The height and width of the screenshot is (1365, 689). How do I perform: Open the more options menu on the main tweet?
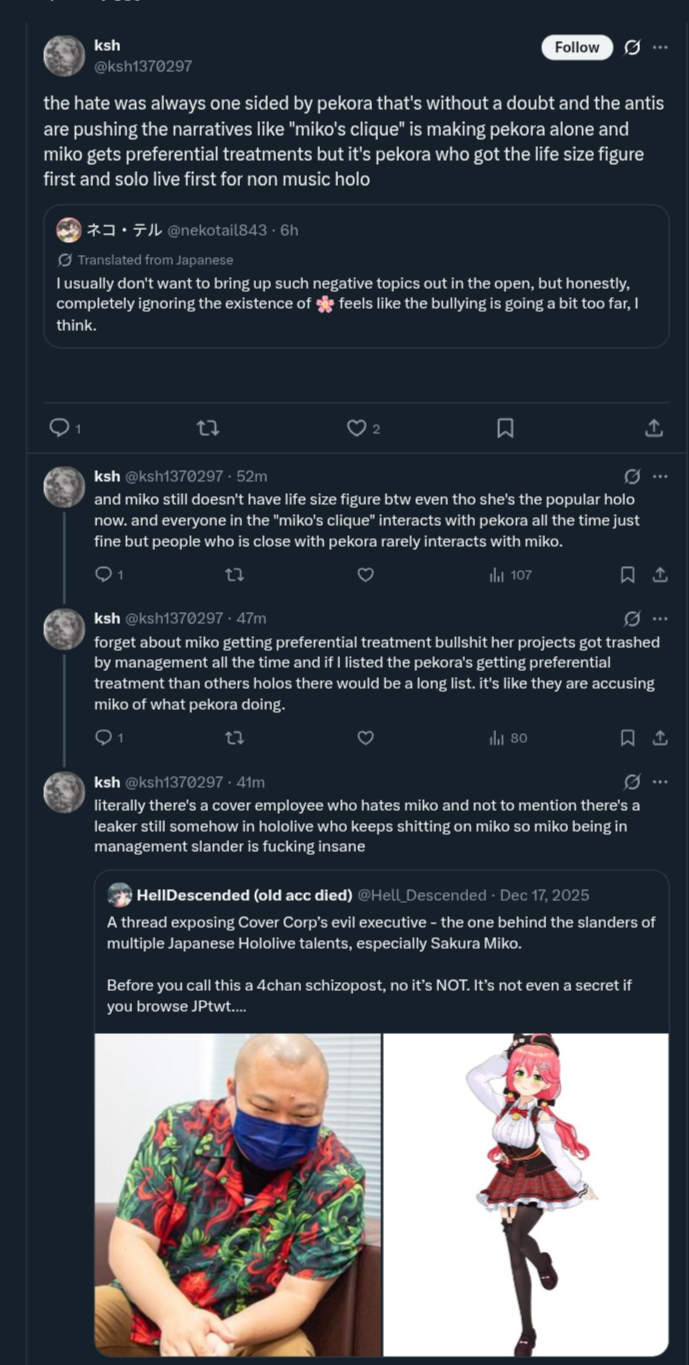[660, 47]
